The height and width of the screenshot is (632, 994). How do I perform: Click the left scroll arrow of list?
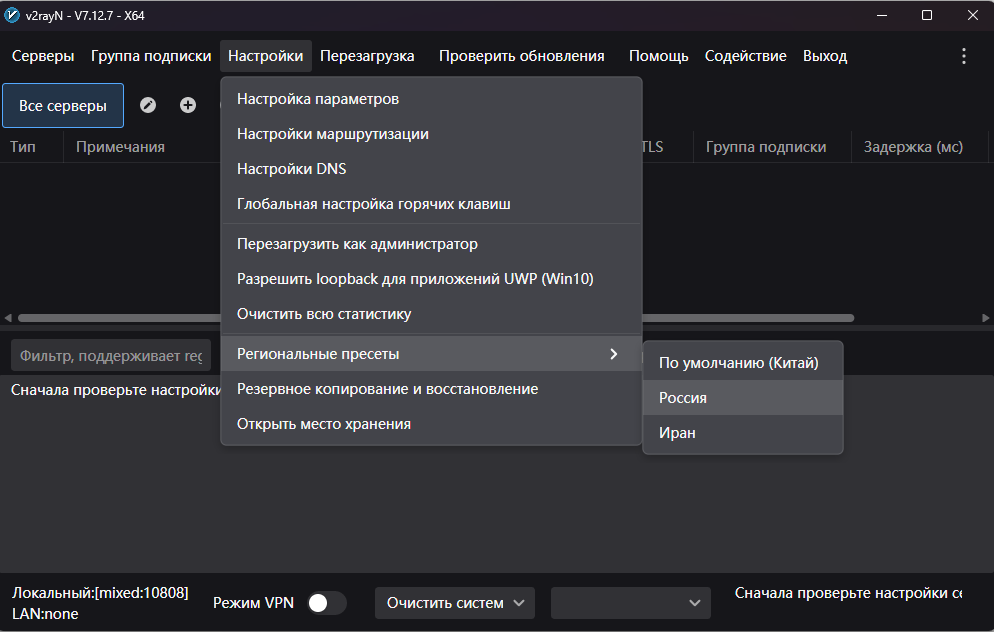[x=8, y=318]
